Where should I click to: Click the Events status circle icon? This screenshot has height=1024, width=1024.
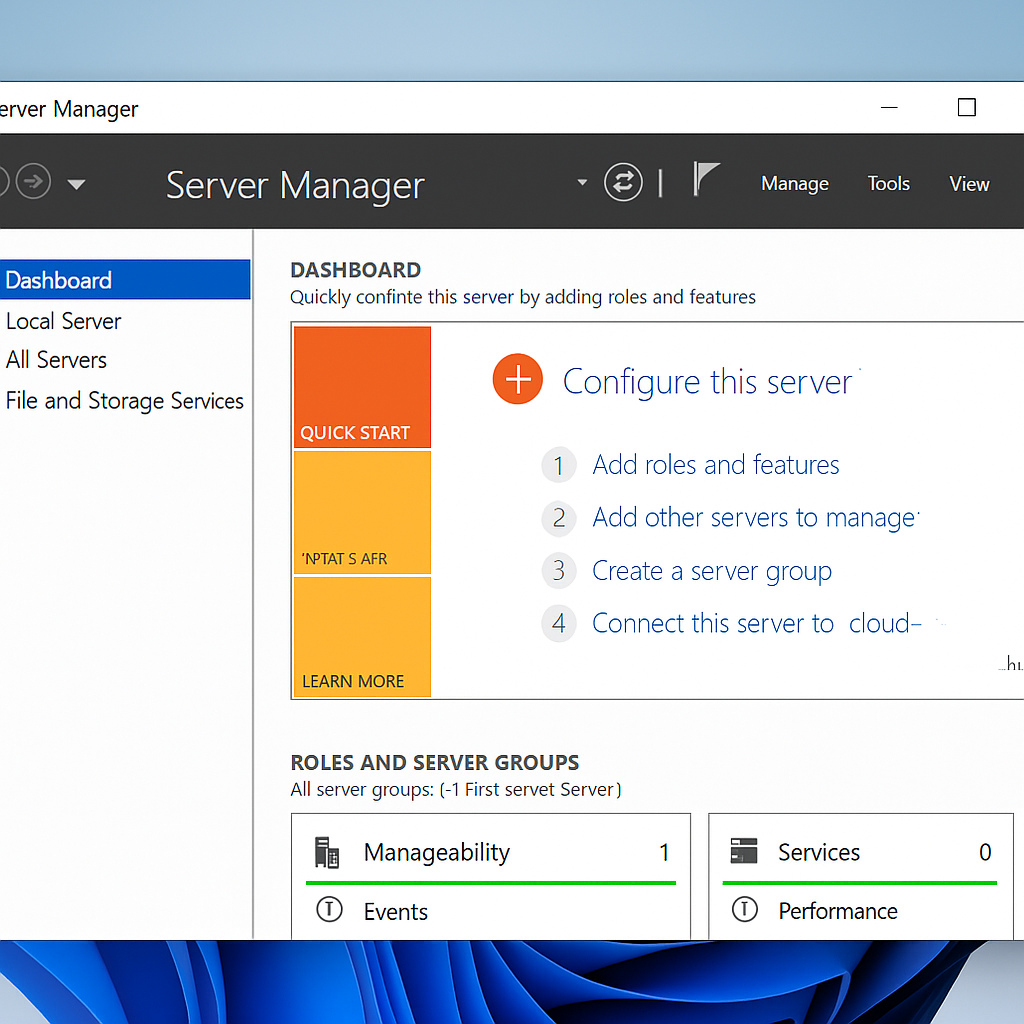pos(328,910)
